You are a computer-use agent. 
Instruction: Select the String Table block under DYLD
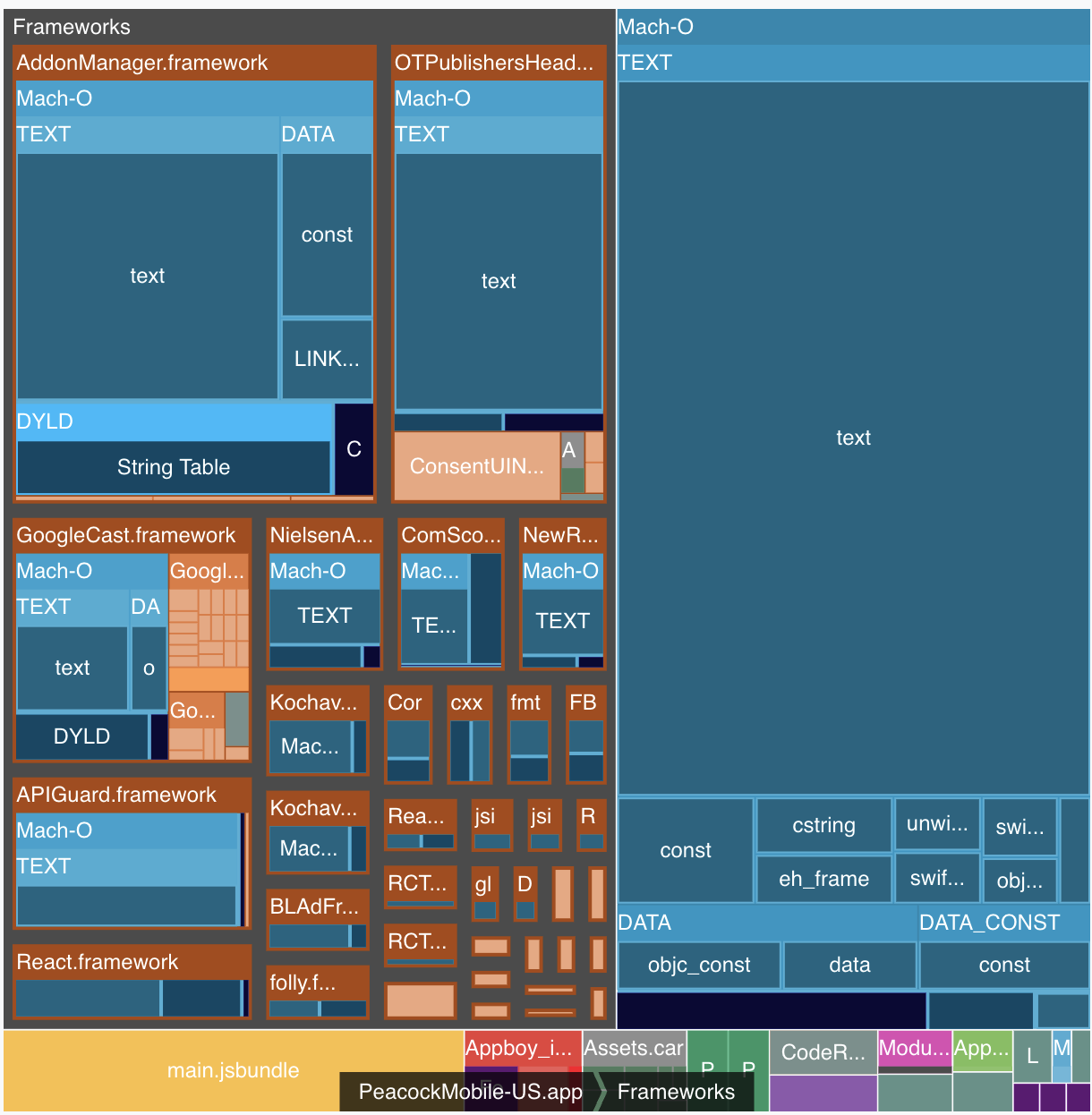point(174,467)
